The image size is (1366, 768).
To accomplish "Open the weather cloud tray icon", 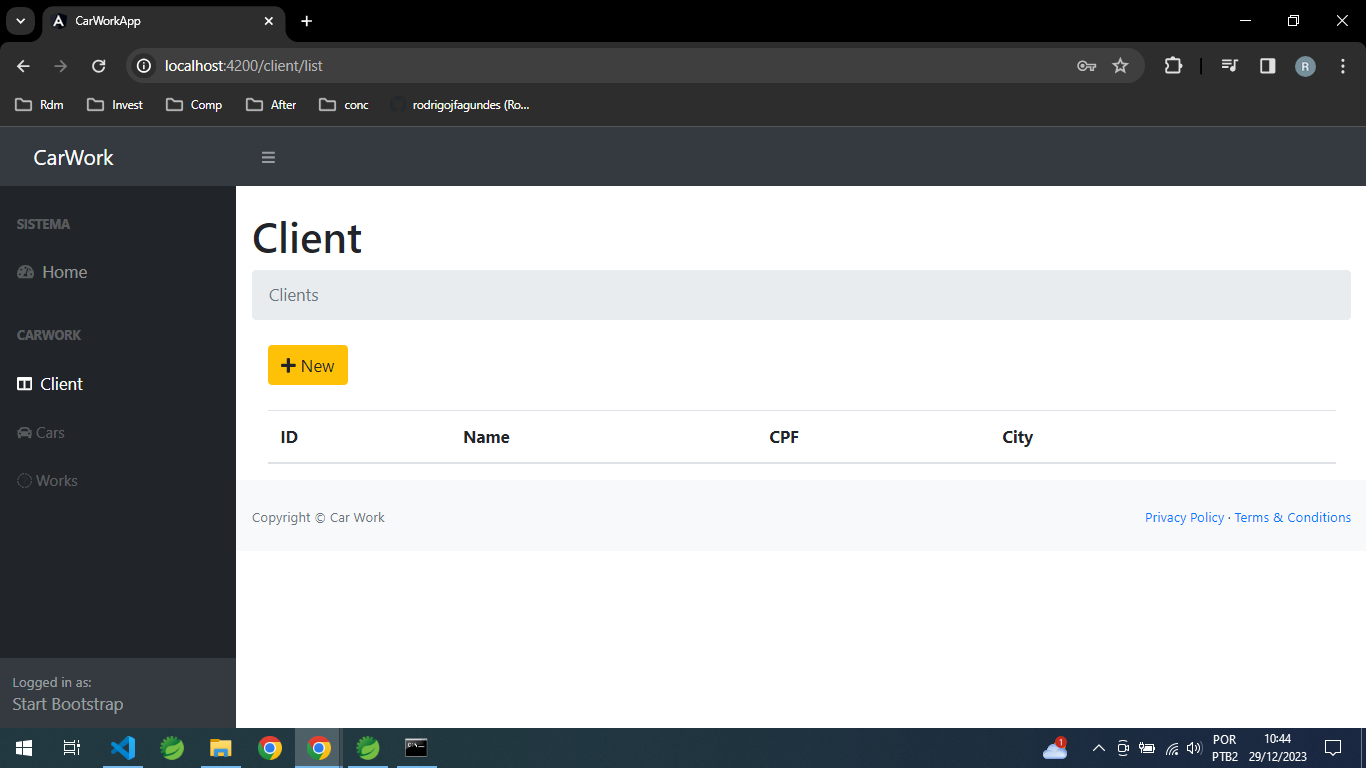I will tap(1055, 748).
